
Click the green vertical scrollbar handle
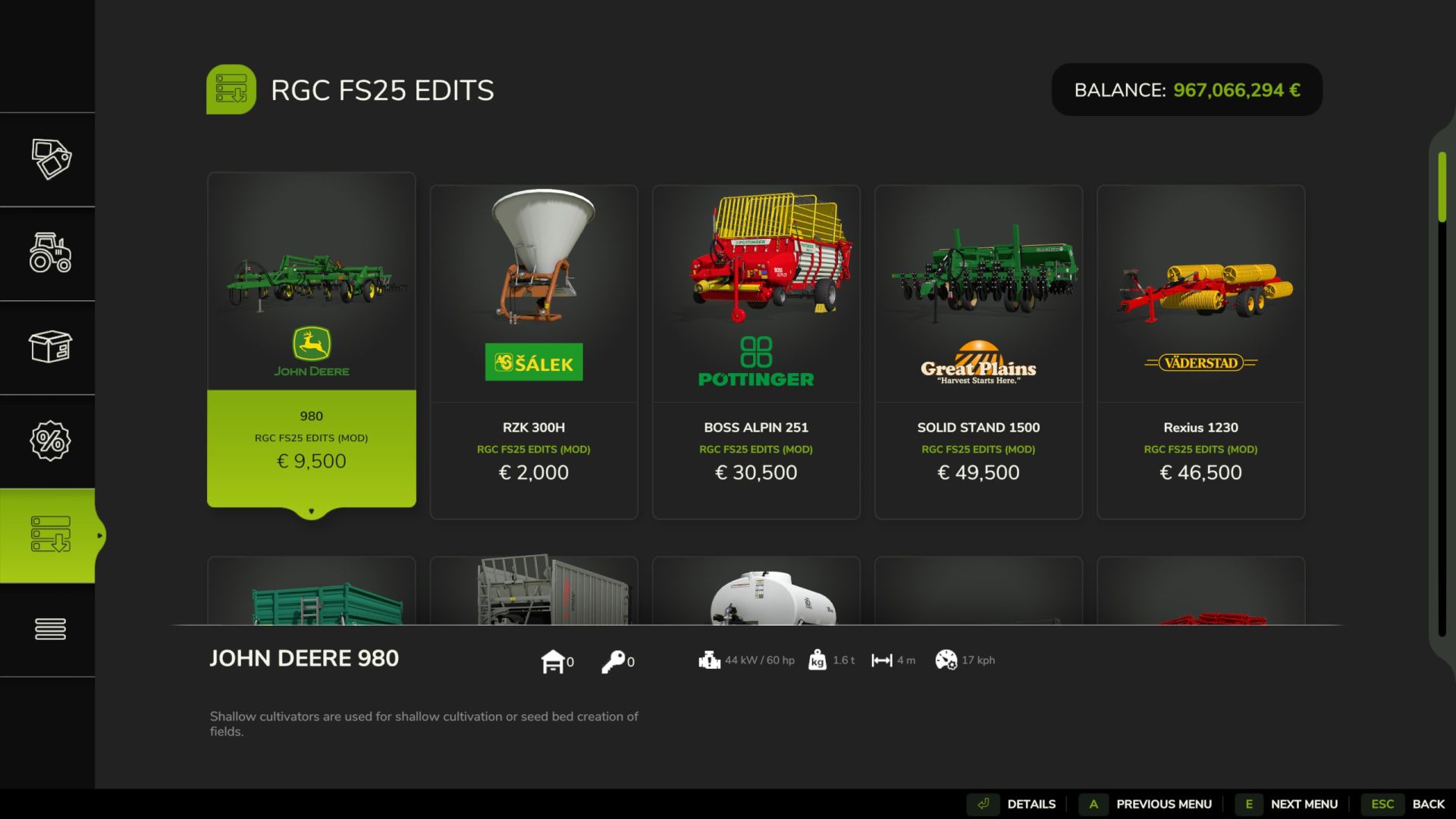point(1442,187)
